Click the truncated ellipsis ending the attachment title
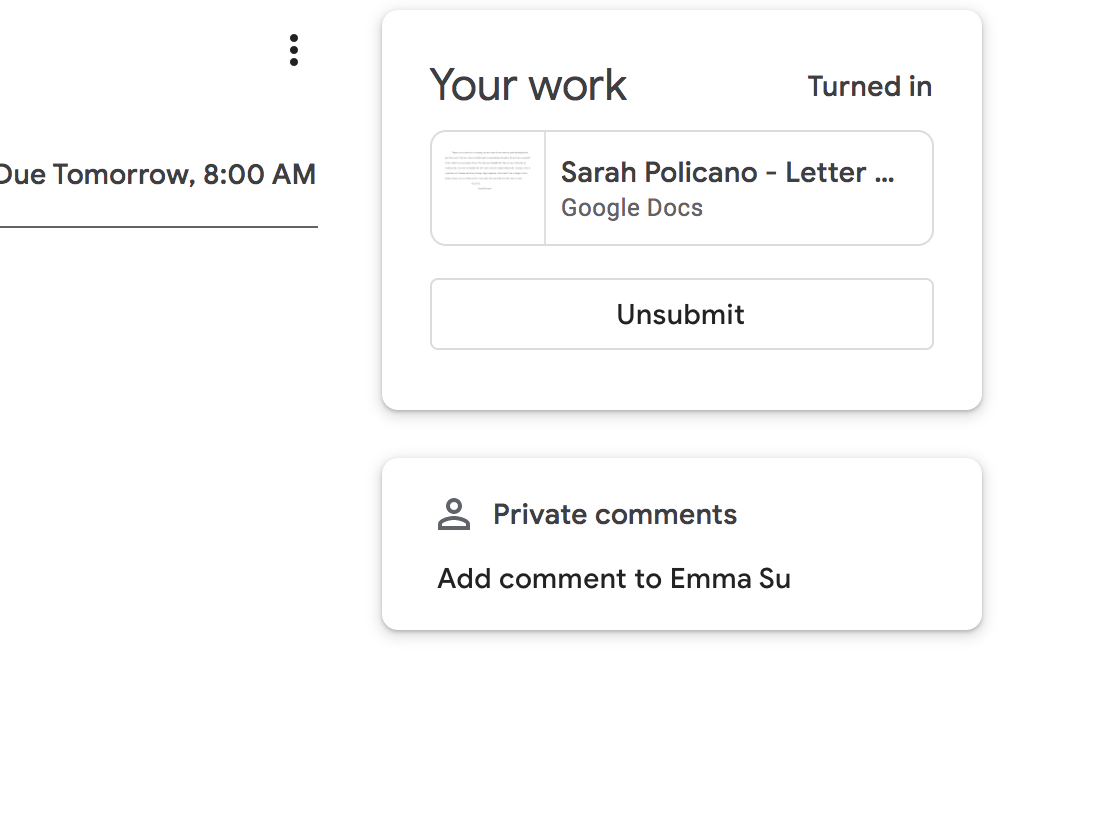This screenshot has height=834, width=1120. 884,174
